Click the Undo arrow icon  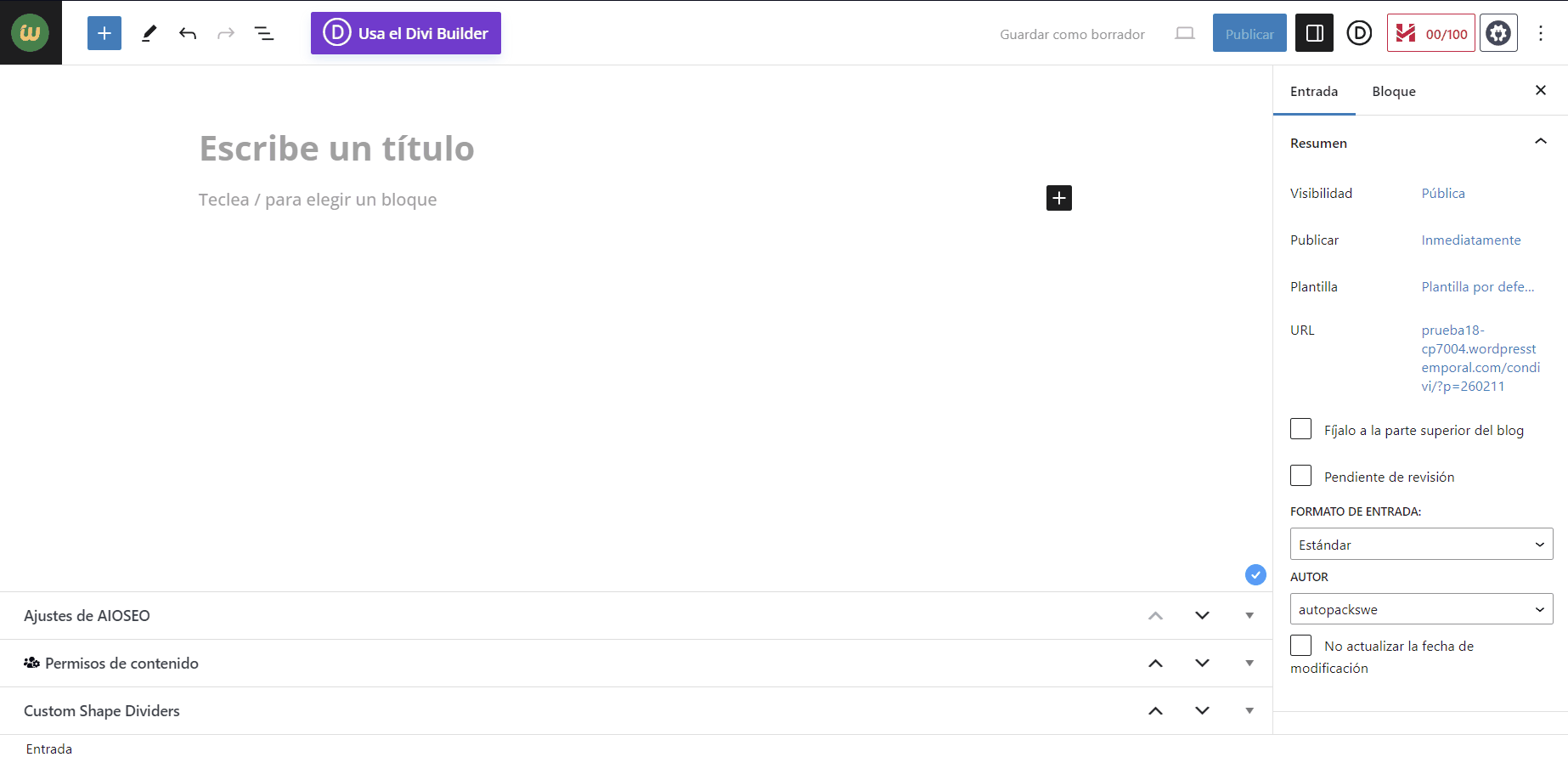point(188,33)
